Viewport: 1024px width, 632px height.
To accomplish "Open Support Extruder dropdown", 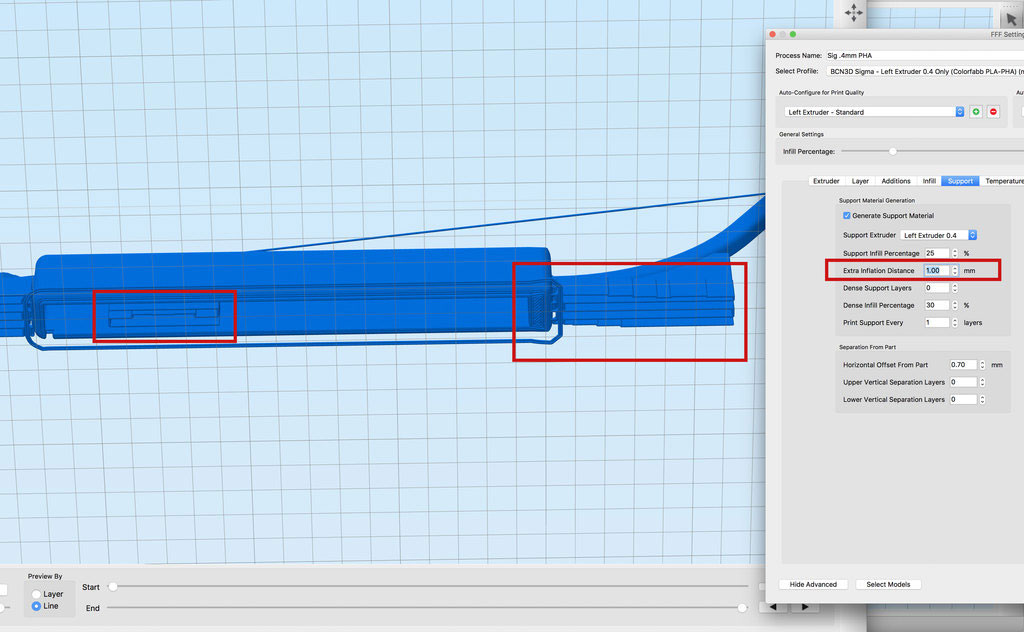I will [938, 235].
